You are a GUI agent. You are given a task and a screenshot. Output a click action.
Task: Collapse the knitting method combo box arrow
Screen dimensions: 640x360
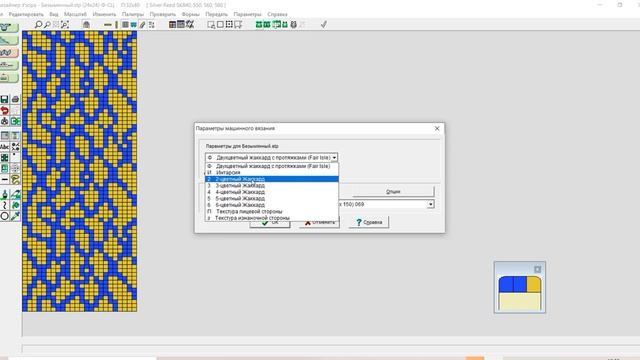[334, 158]
